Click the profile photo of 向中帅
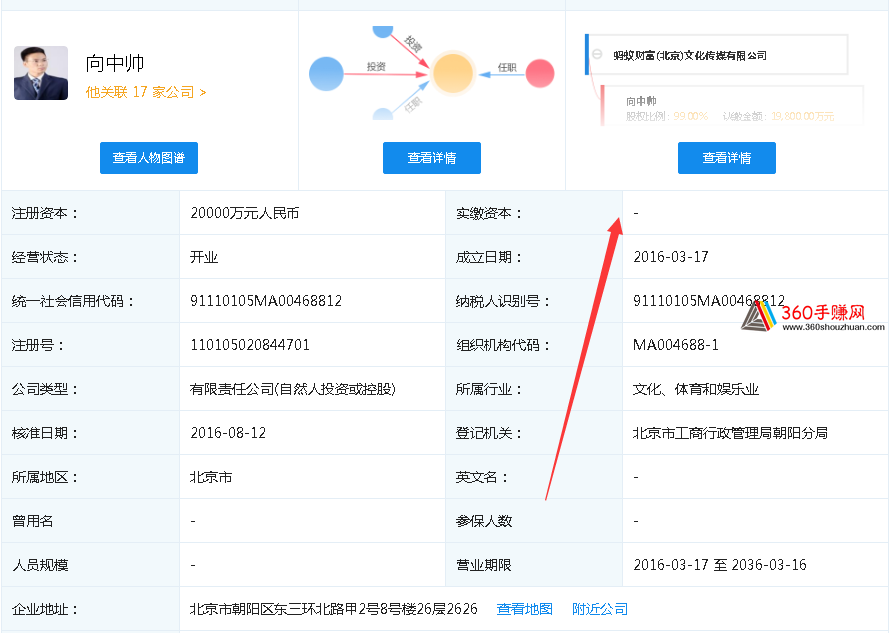This screenshot has height=633, width=892. point(41,73)
